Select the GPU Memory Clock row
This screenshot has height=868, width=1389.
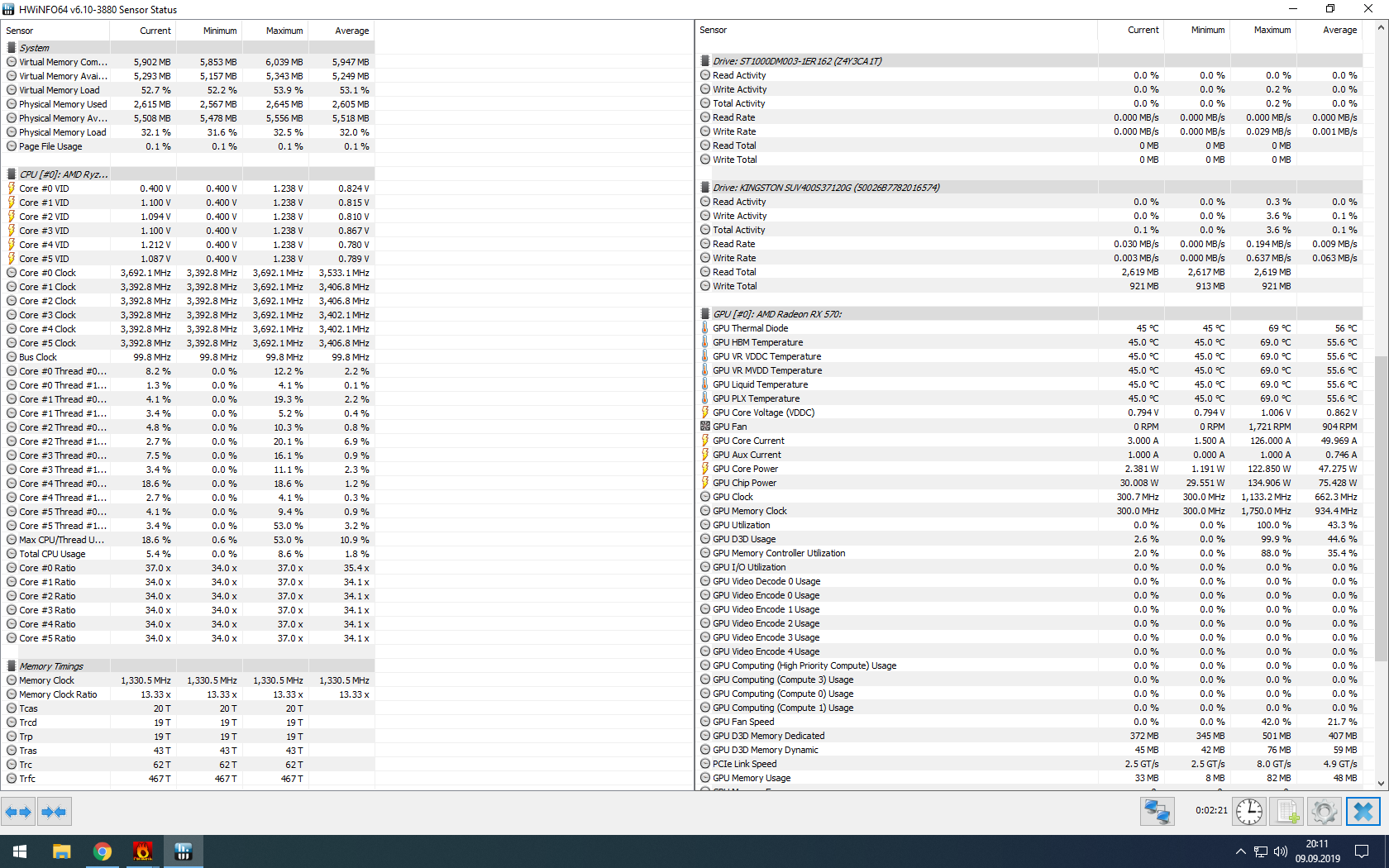(x=1029, y=511)
